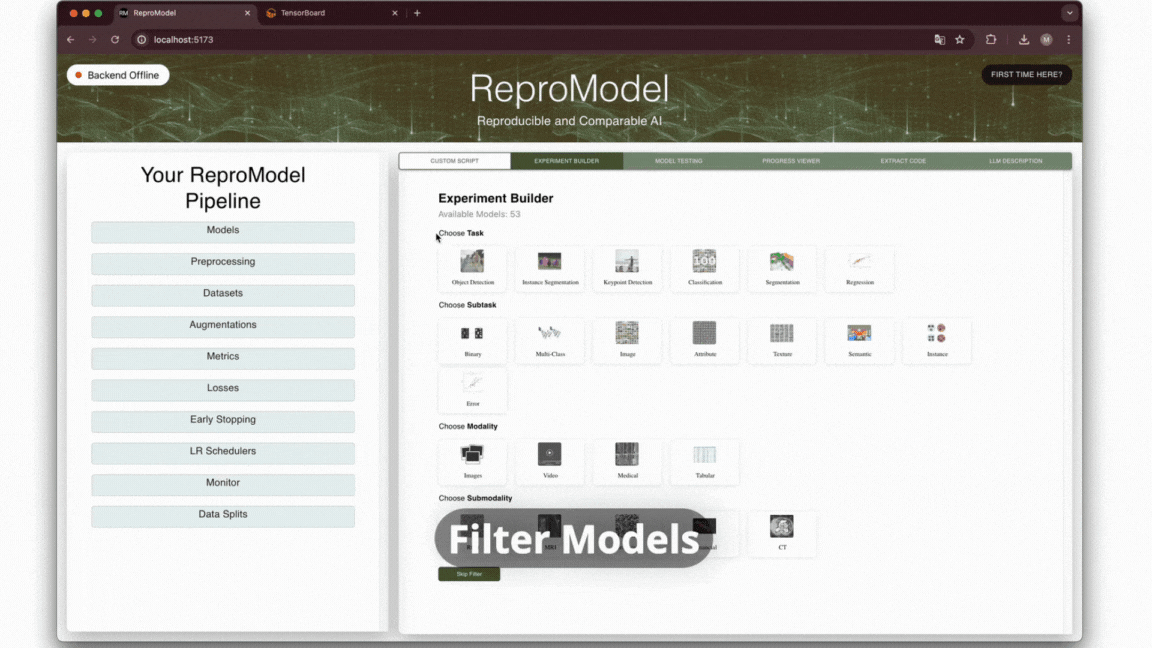This screenshot has height=648, width=1152.
Task: Pick the CT submodality card
Action: click(782, 533)
